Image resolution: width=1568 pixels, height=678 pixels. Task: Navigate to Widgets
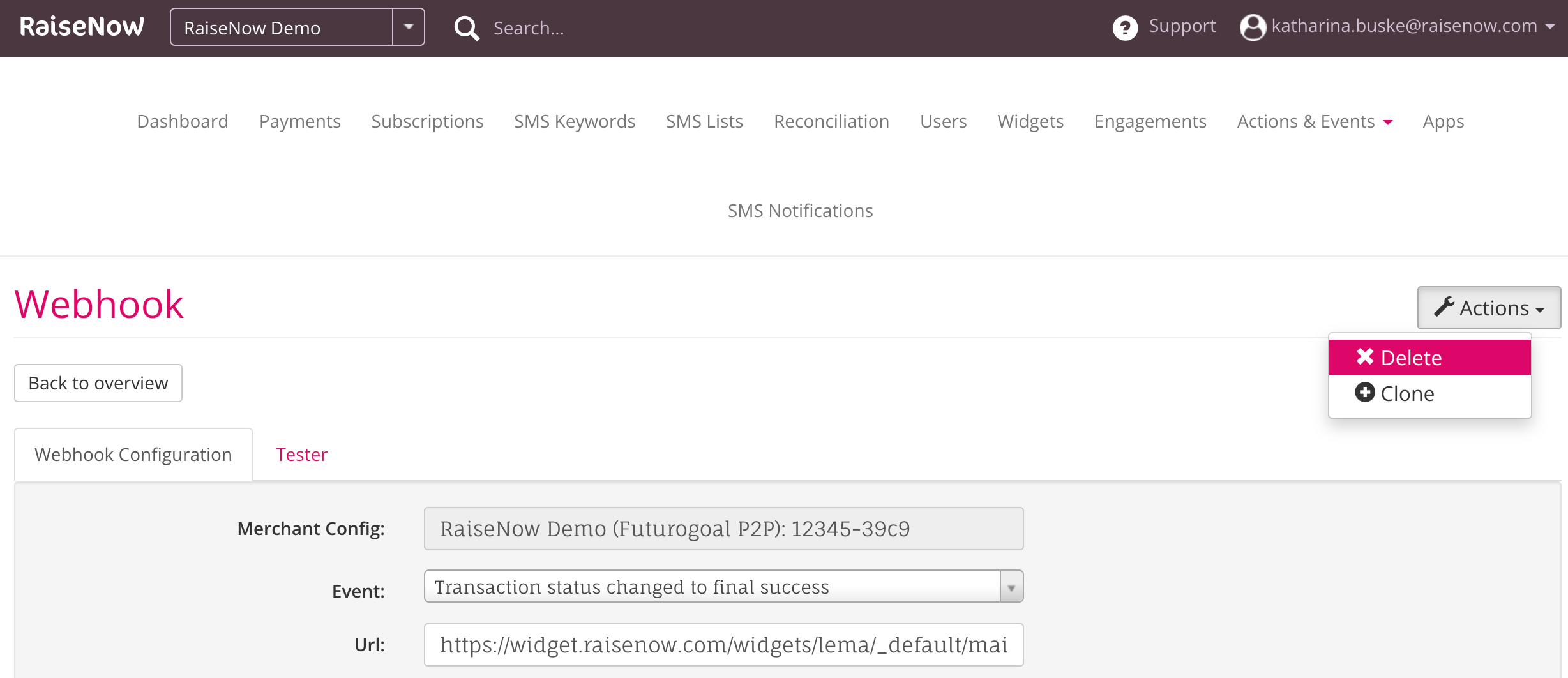click(1031, 121)
